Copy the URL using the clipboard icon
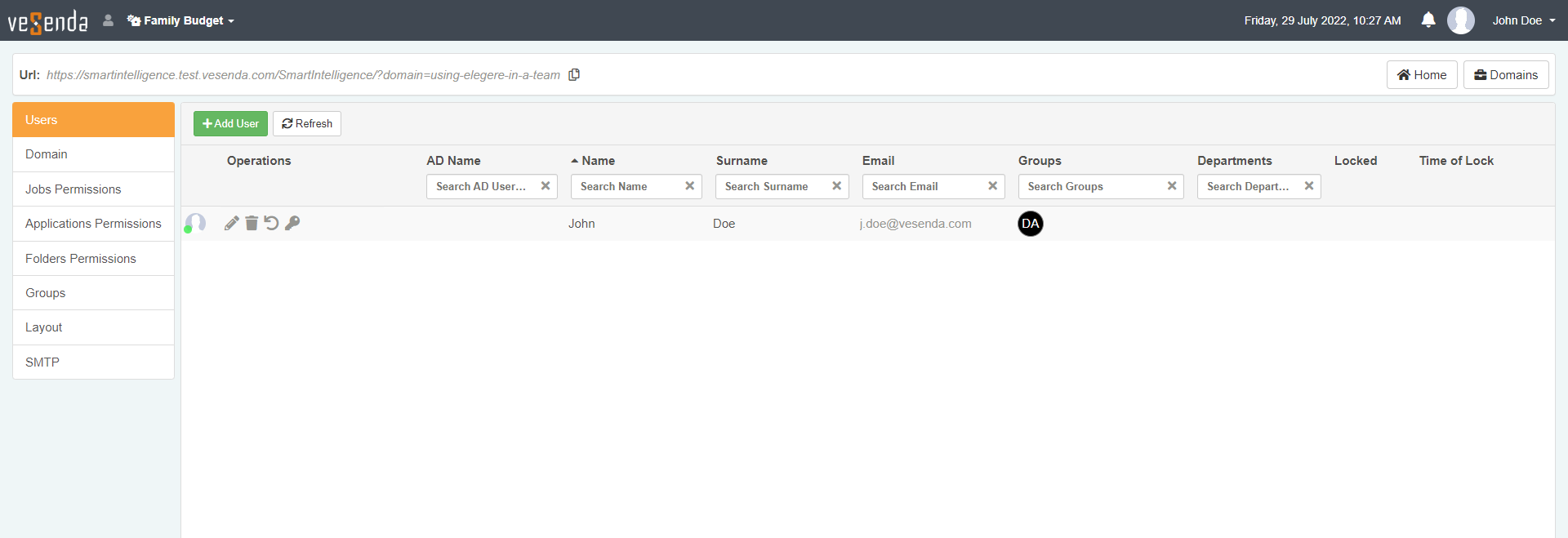Viewport: 1568px width, 538px height. click(574, 75)
